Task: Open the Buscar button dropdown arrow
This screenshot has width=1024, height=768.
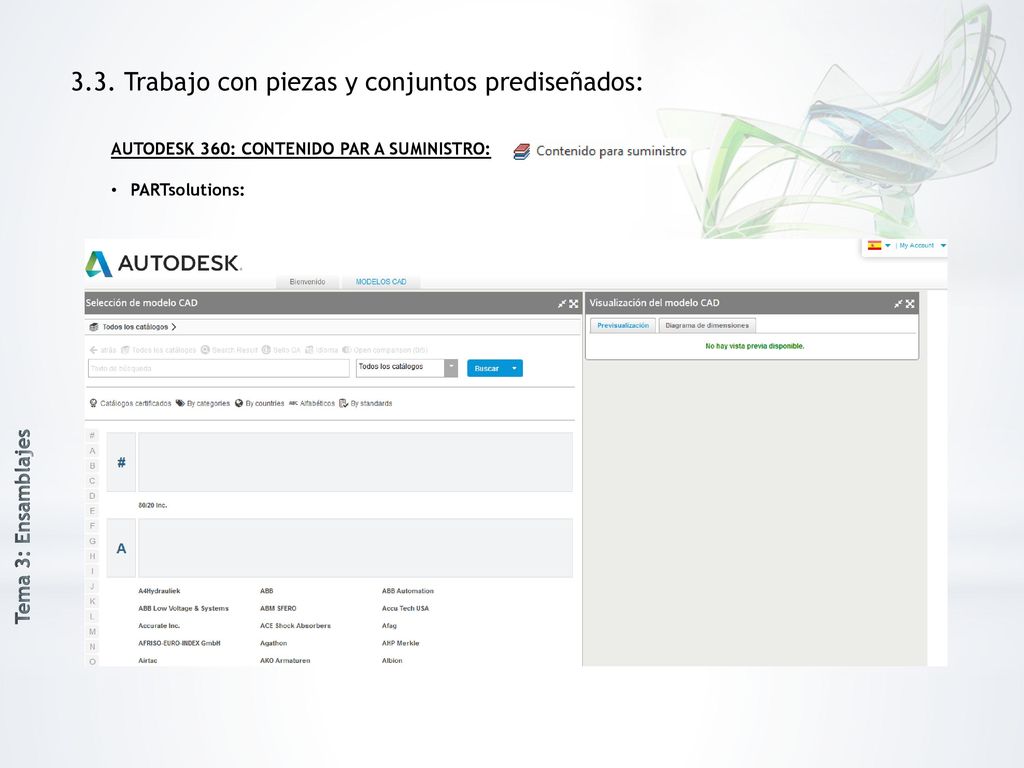Action: [x=515, y=368]
